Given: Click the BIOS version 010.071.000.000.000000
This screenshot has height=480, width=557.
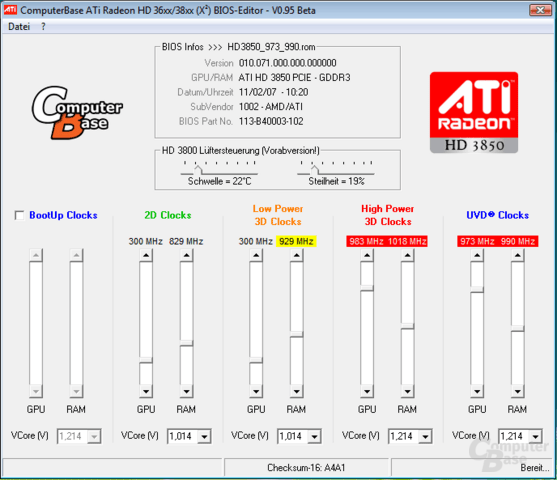Looking at the screenshot, I should [287, 63].
